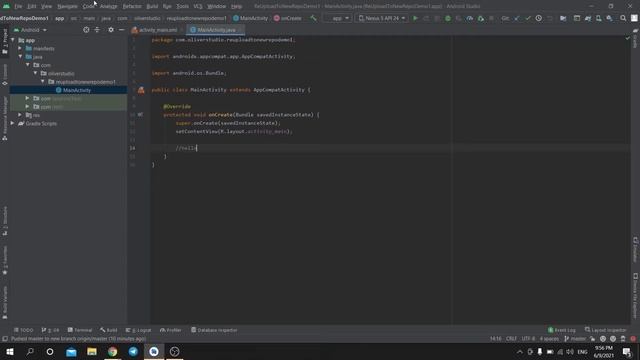Click Collapse All icon in Project panel
Screen dimensions: 640x360
[x=97, y=30]
